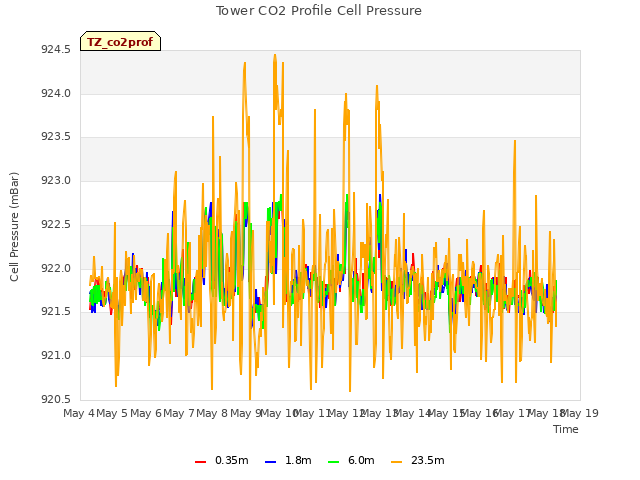Viewport: 640px width, 480px height.
Task: Click the 923.0 y-axis tick value
Action: point(56,180)
